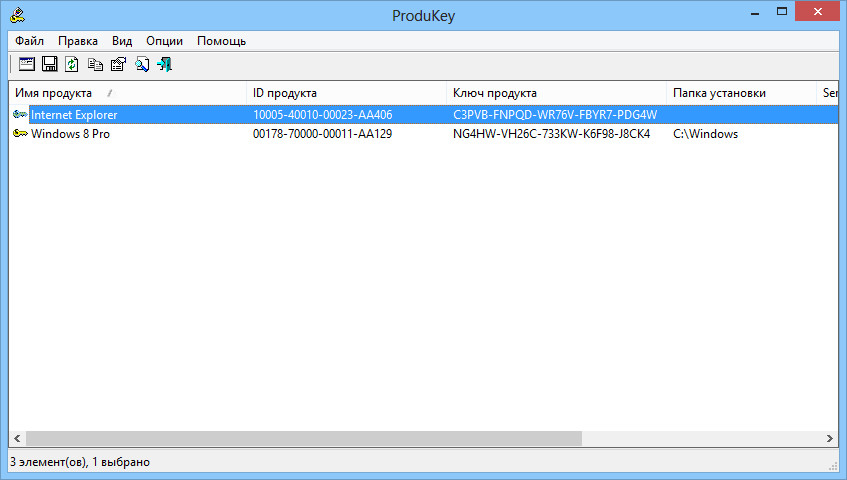The height and width of the screenshot is (480, 847).
Task: Click product ID 10005-40010-00023-AA406
Action: (x=322, y=114)
